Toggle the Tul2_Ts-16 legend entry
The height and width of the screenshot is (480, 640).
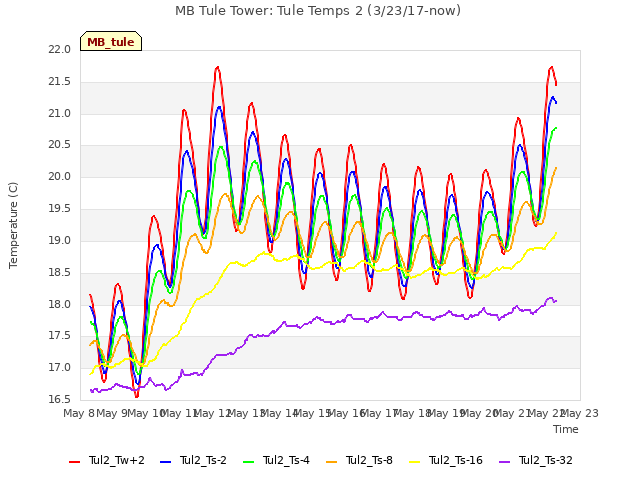tap(446, 460)
